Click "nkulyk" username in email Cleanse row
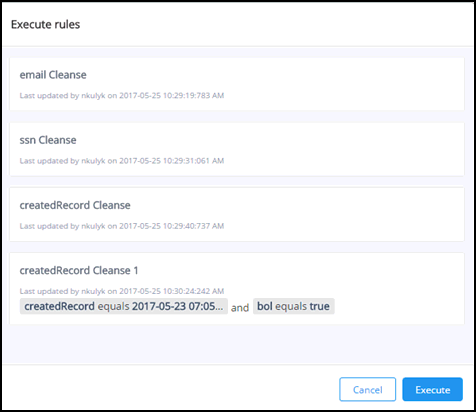This screenshot has height=412, width=476. pyautogui.click(x=93, y=96)
